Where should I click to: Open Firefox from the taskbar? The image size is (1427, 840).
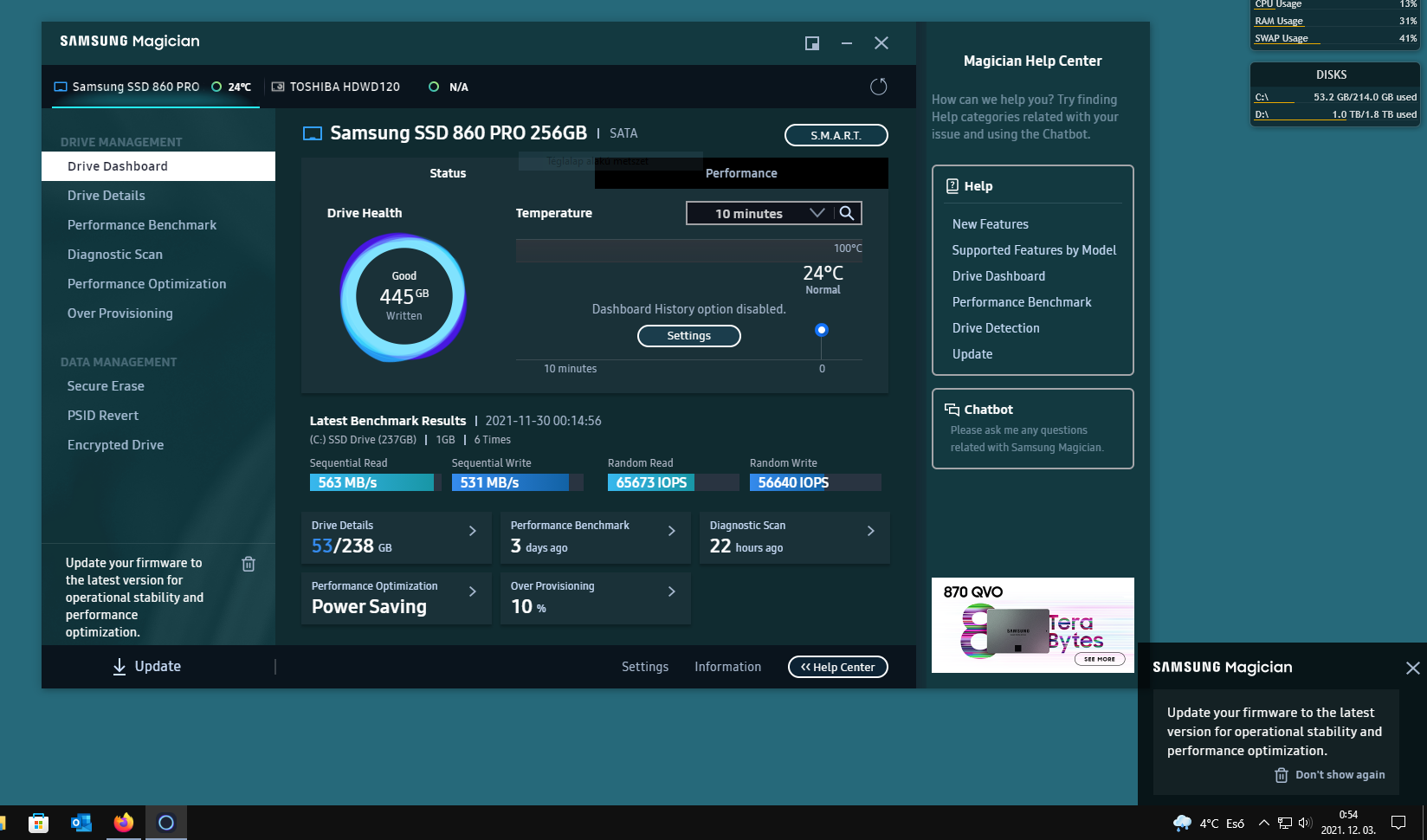(124, 823)
